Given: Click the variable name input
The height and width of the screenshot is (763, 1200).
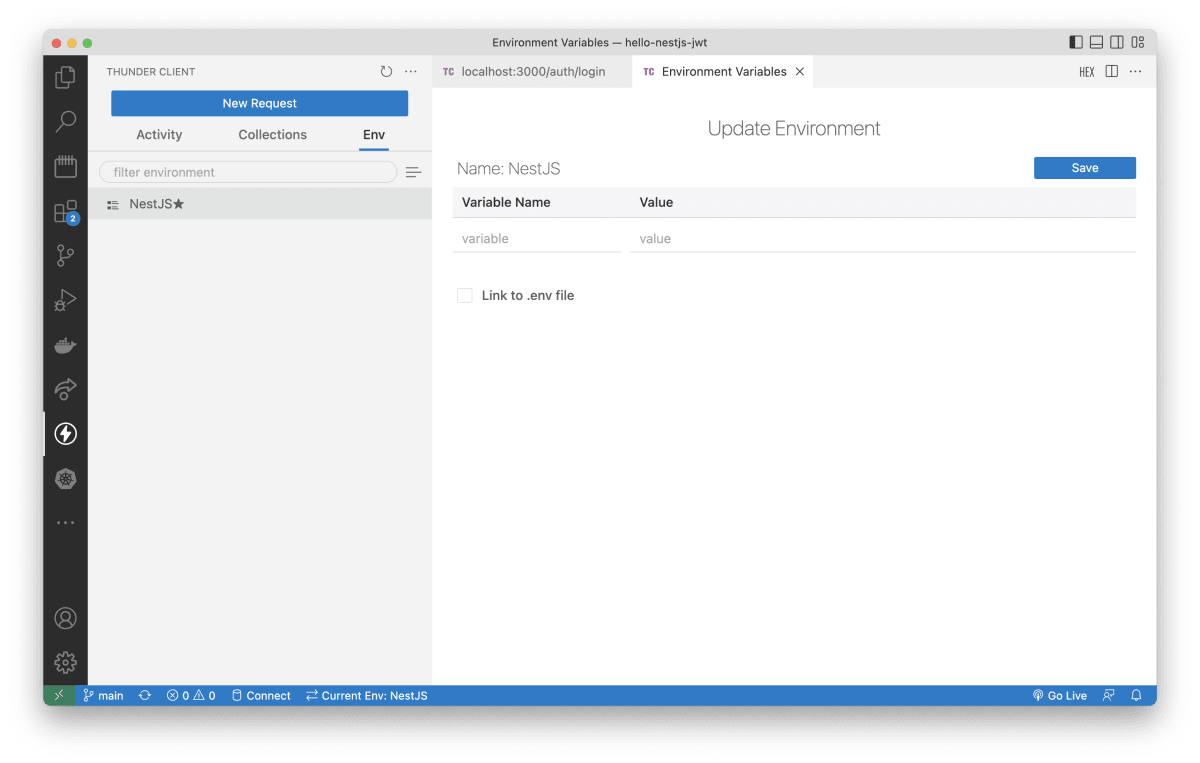Looking at the screenshot, I should click(537, 239).
